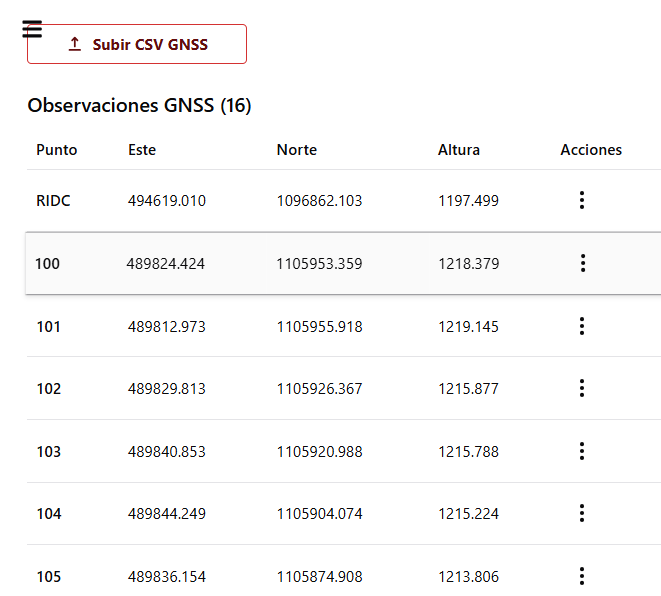Click the Norte column header

tap(297, 150)
